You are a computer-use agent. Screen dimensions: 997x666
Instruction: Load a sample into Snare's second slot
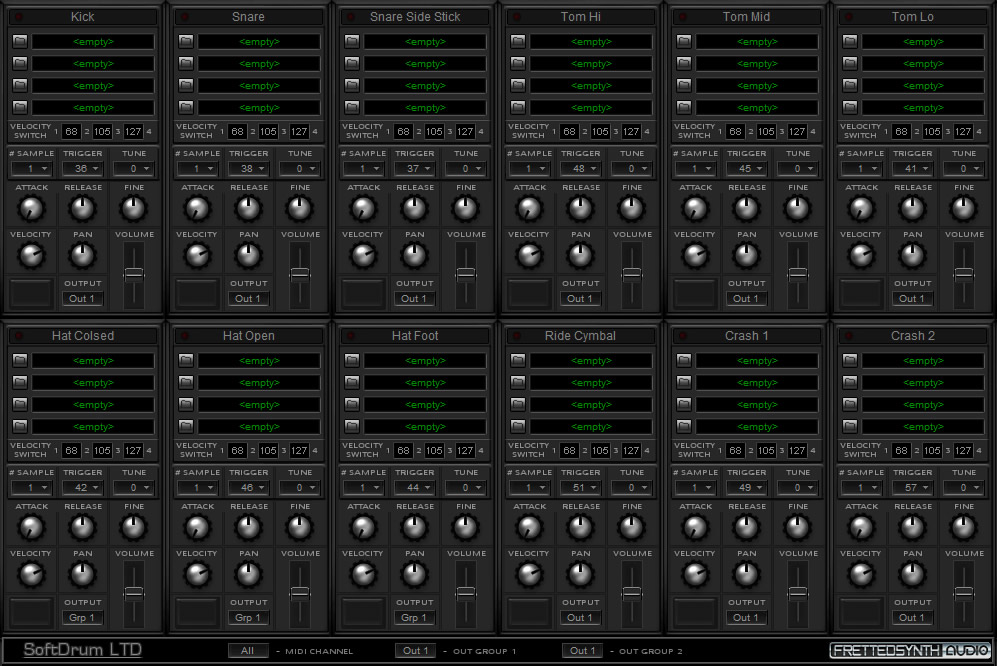pos(185,63)
